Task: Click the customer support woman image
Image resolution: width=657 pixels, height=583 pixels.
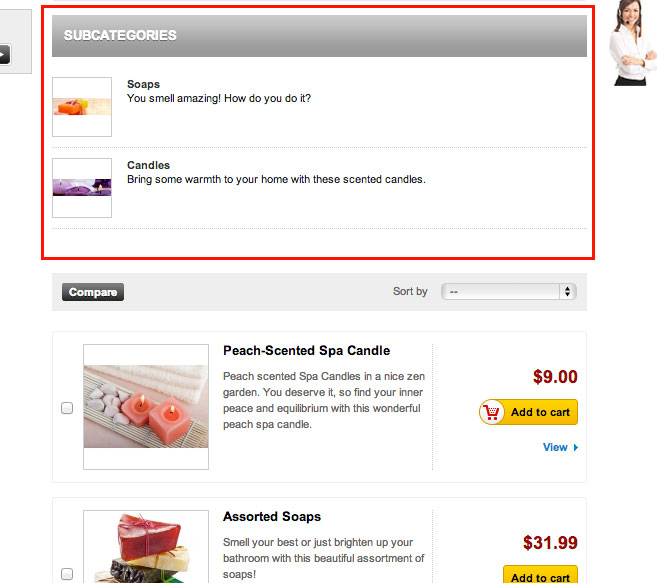Action: (x=633, y=43)
